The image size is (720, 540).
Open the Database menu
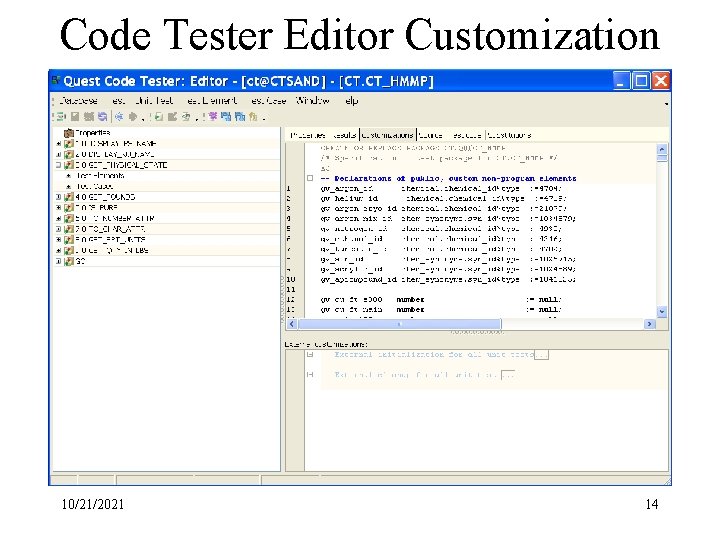point(78,101)
